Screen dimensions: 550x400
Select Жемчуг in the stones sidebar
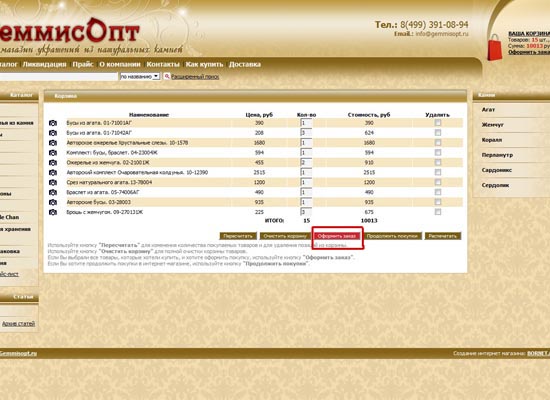pyautogui.click(x=492, y=125)
